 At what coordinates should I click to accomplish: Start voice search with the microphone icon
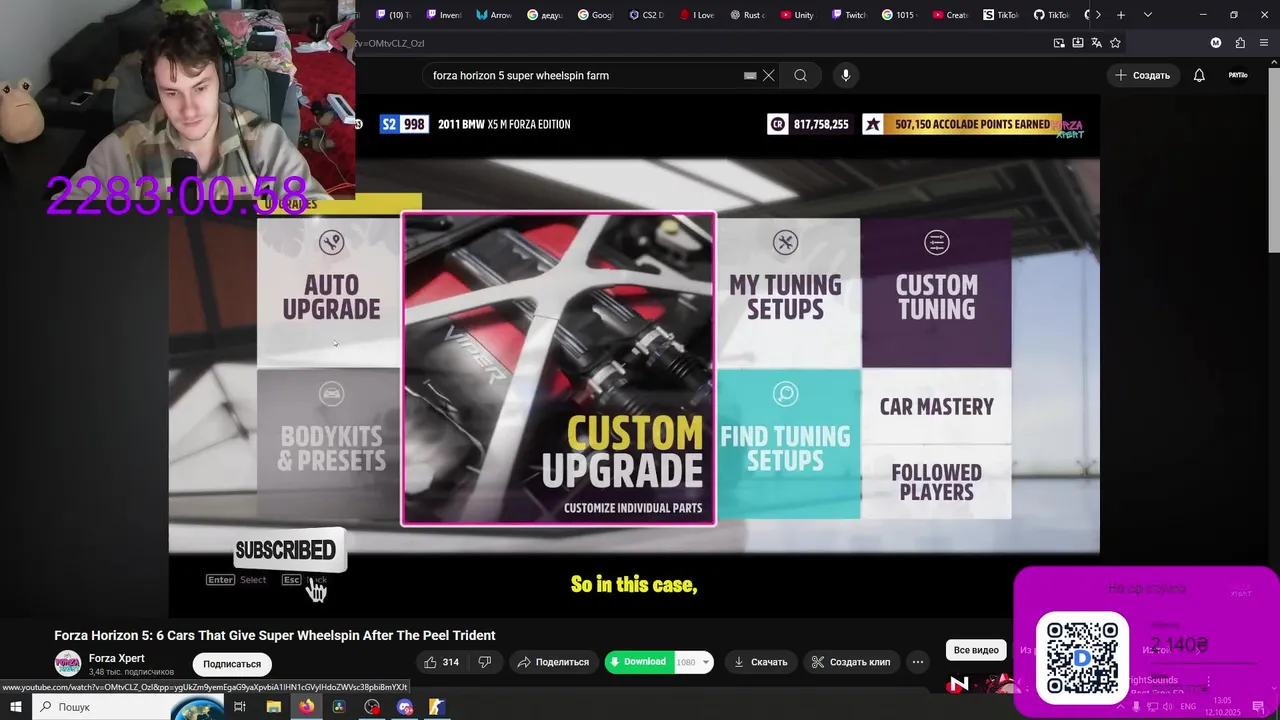coord(845,75)
